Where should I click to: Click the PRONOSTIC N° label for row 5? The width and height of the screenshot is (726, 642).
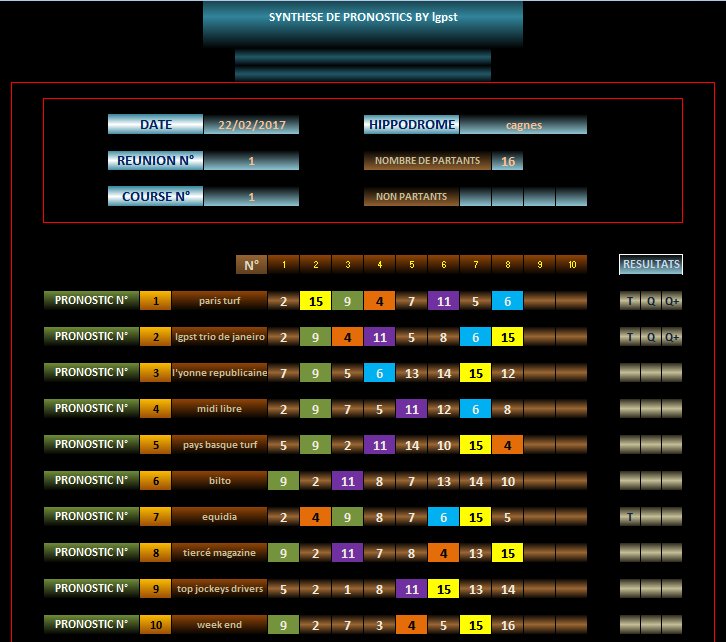tap(91, 444)
